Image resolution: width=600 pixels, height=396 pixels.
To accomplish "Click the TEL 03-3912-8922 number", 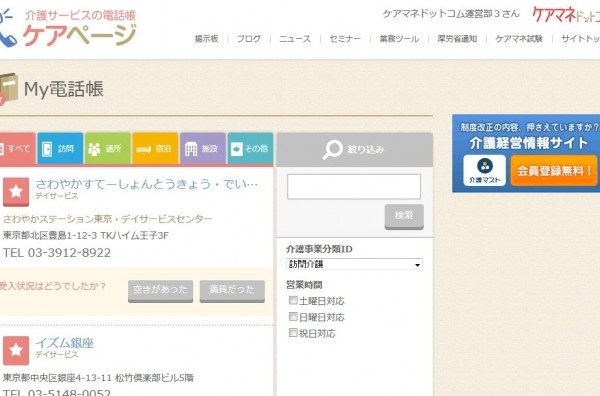I will pyautogui.click(x=57, y=253).
